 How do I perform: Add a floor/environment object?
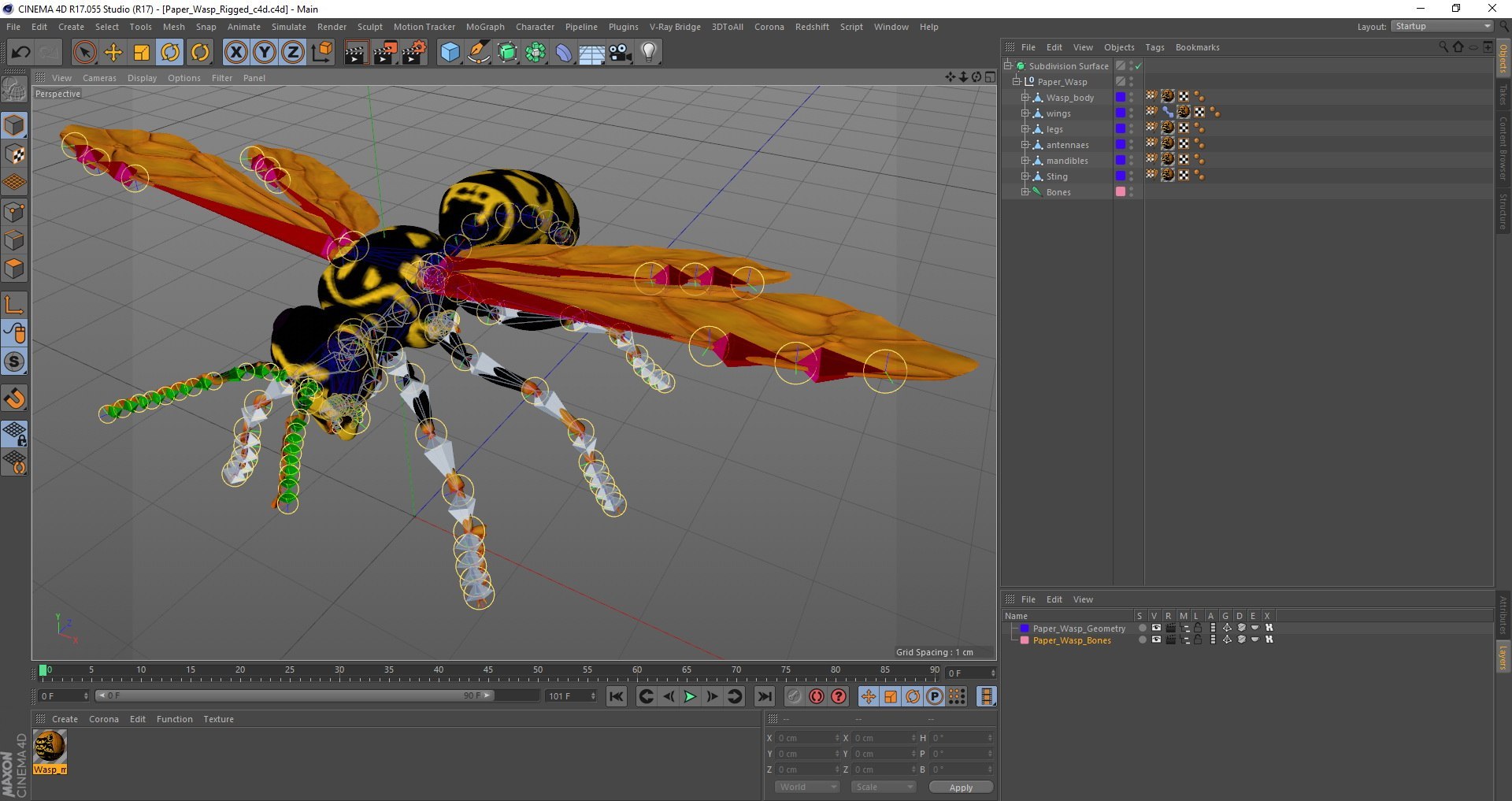pyautogui.click(x=592, y=53)
